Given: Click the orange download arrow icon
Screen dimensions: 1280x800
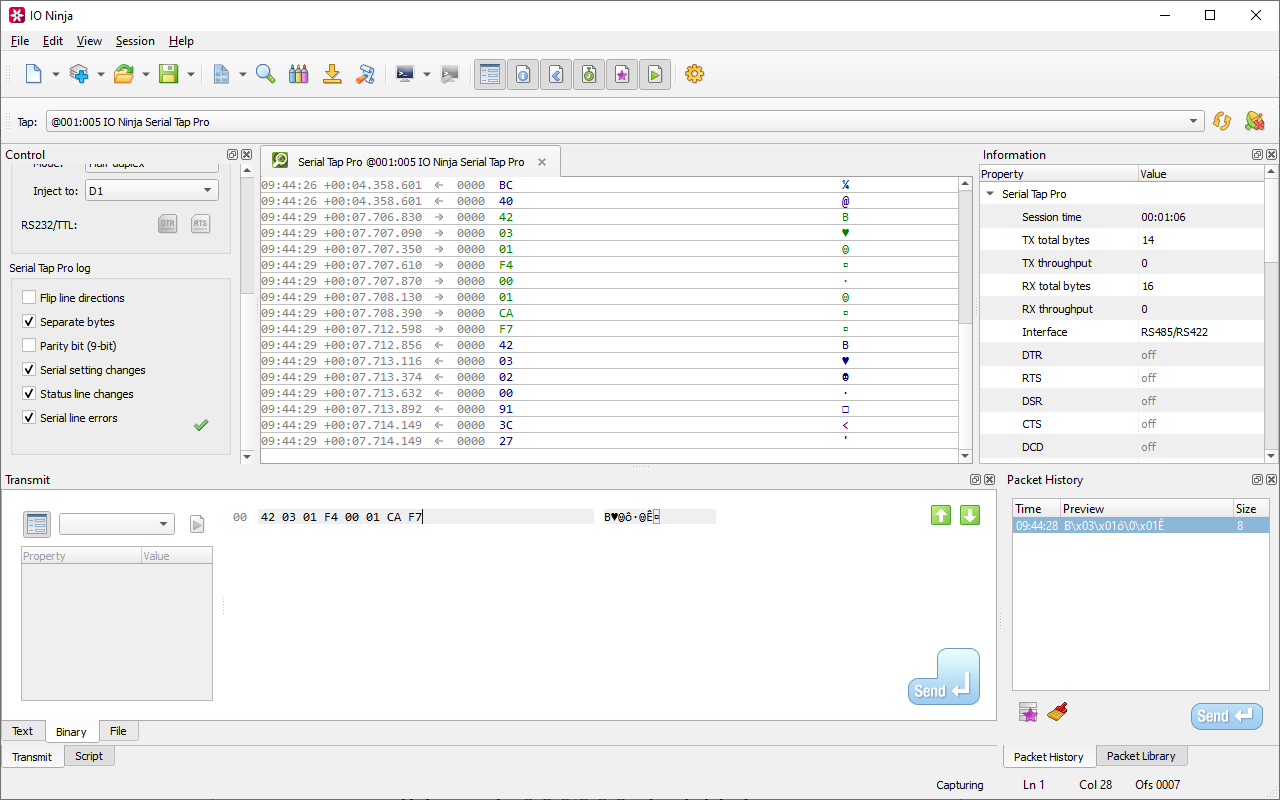Looking at the screenshot, I should 332,74.
